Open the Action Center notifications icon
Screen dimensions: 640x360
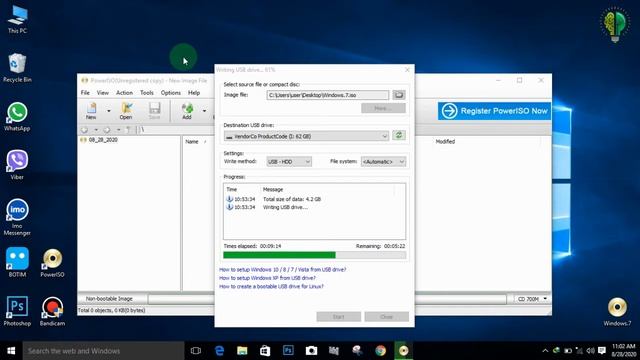pyautogui.click(x=602, y=351)
